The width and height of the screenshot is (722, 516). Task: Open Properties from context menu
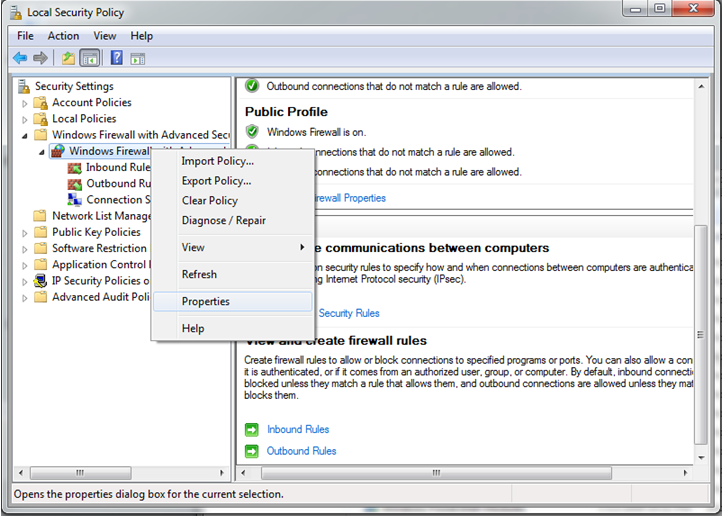click(233, 301)
